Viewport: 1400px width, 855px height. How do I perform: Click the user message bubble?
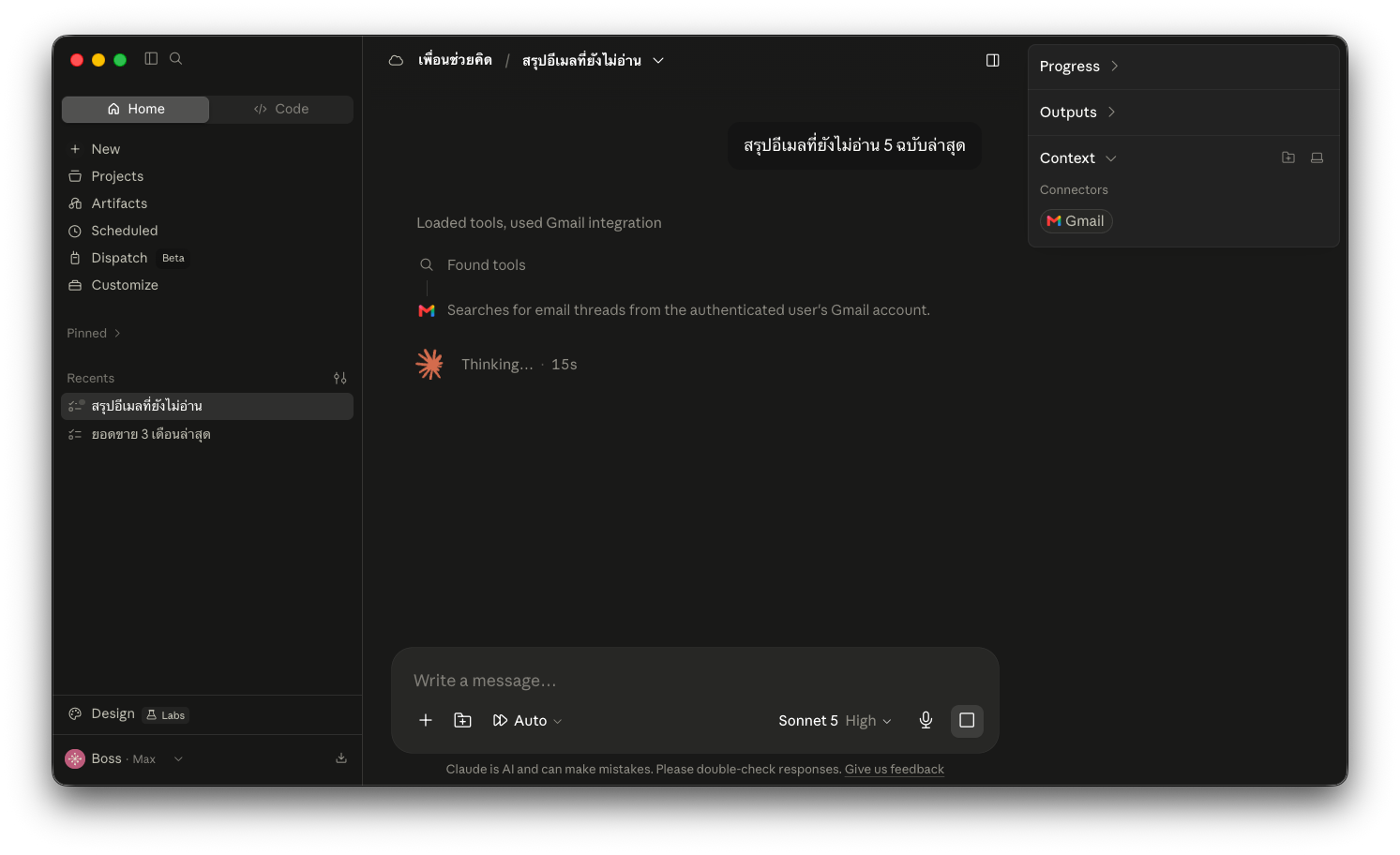click(854, 145)
